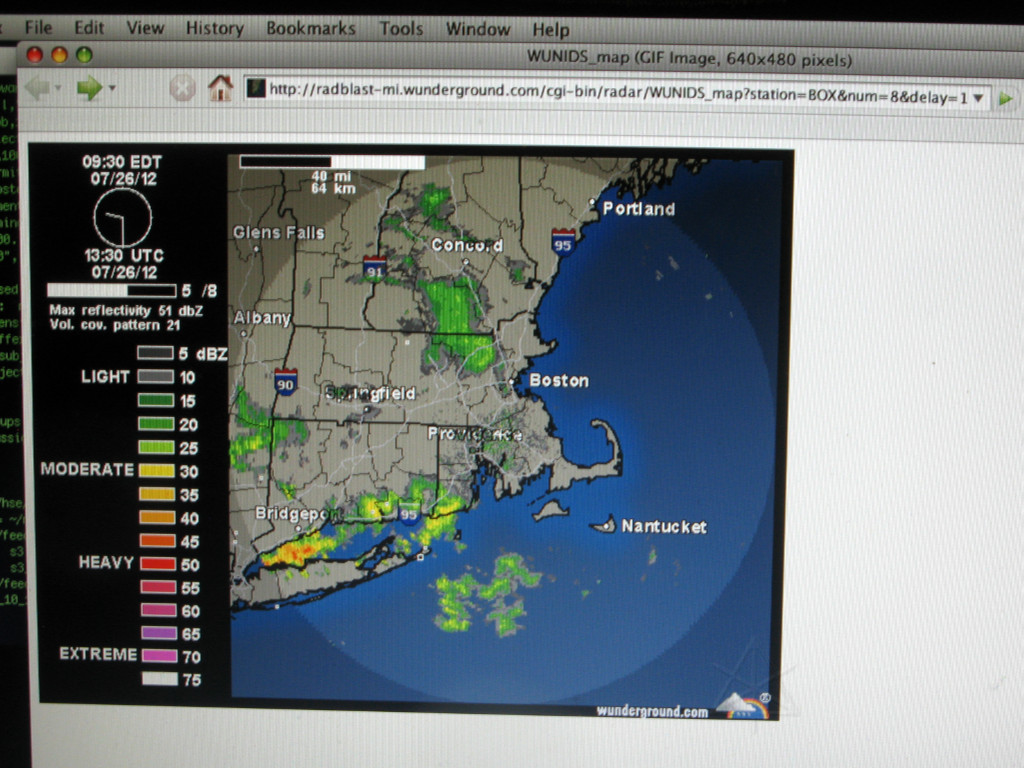Click the I-90 highway shield on map
The image size is (1024, 768).
[x=286, y=381]
